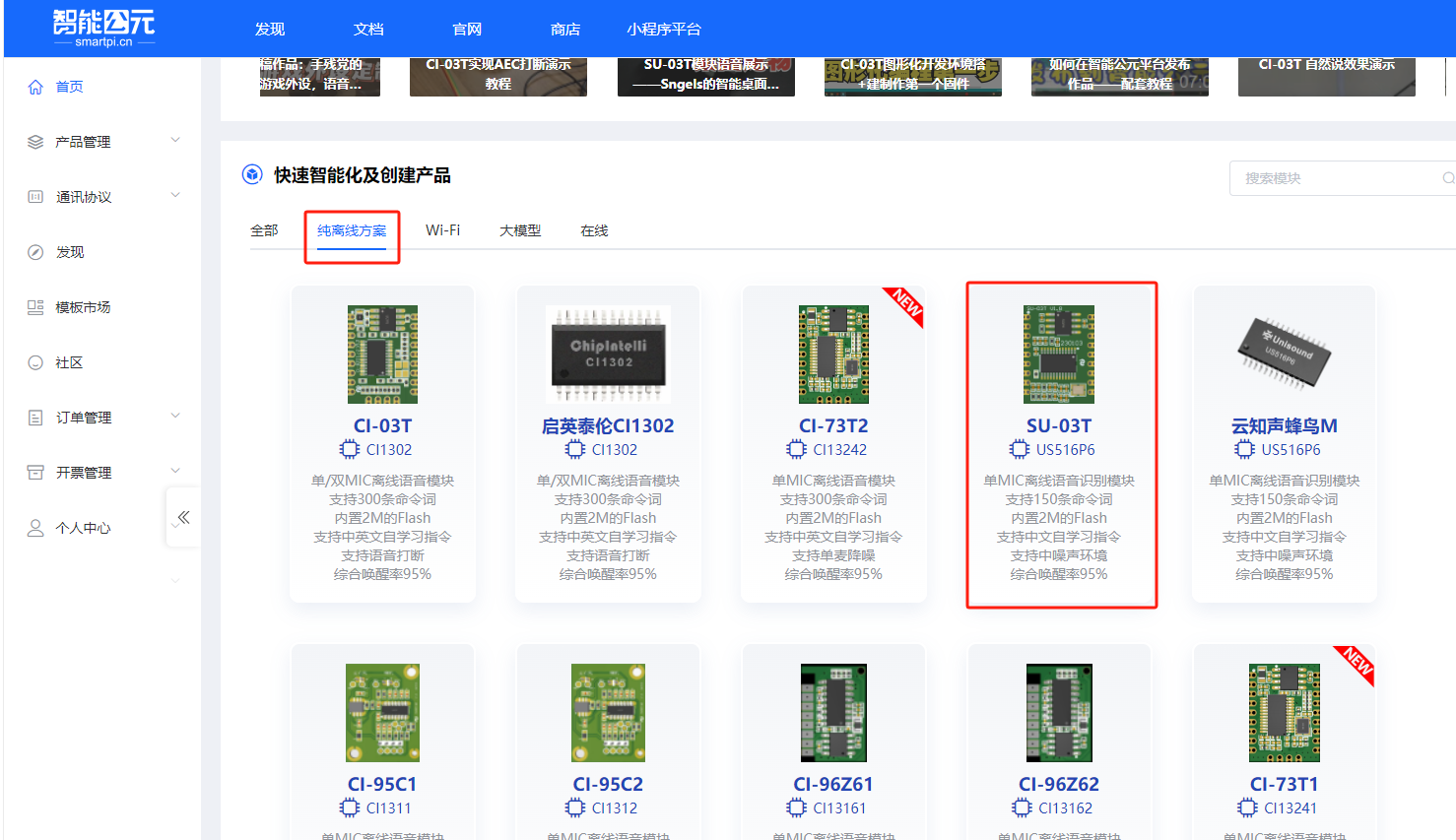Click the 模板市场 sidebar icon
This screenshot has height=840, width=1456.
(35, 307)
